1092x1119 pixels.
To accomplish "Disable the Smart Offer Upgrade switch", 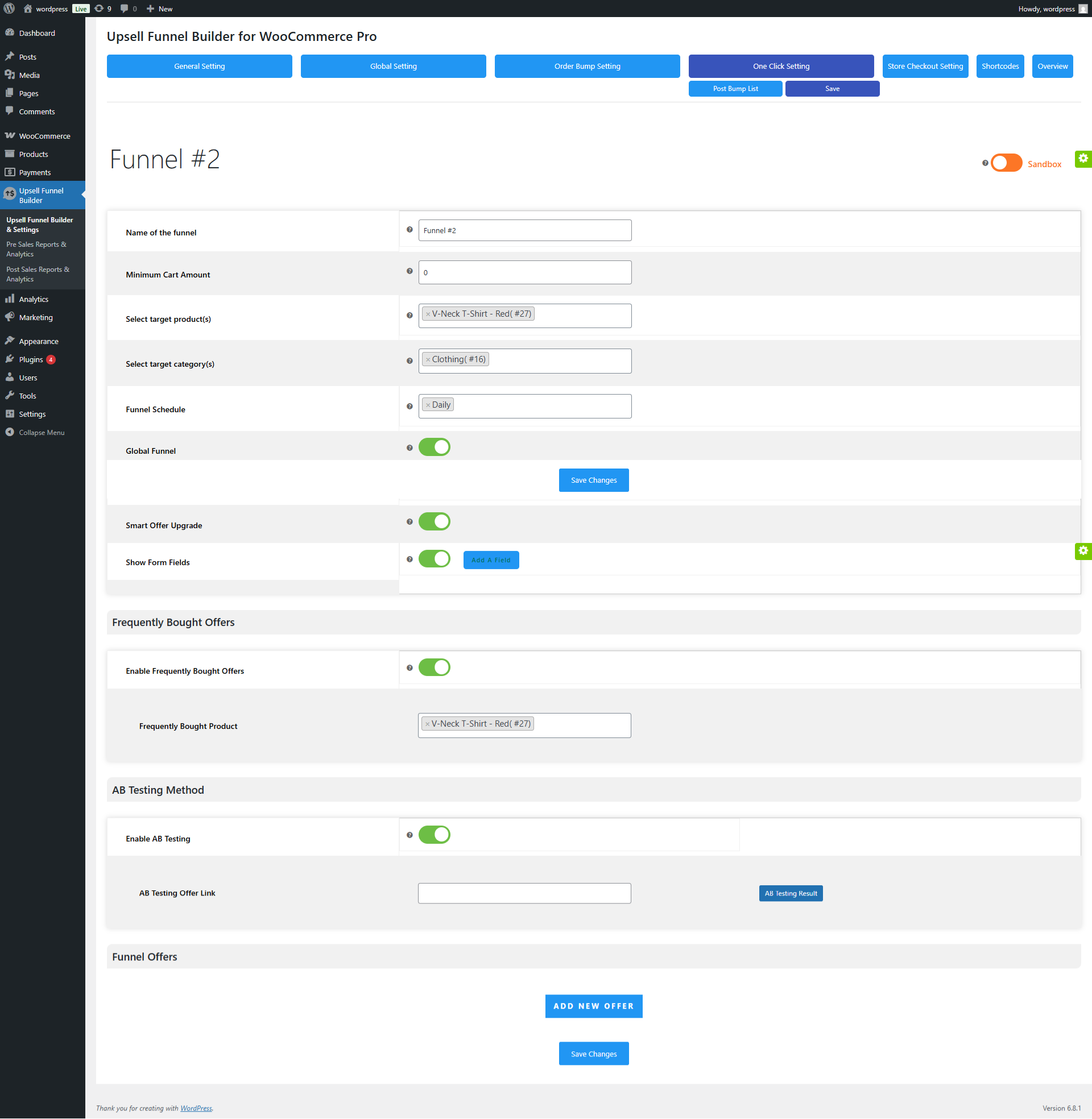I will (x=434, y=521).
